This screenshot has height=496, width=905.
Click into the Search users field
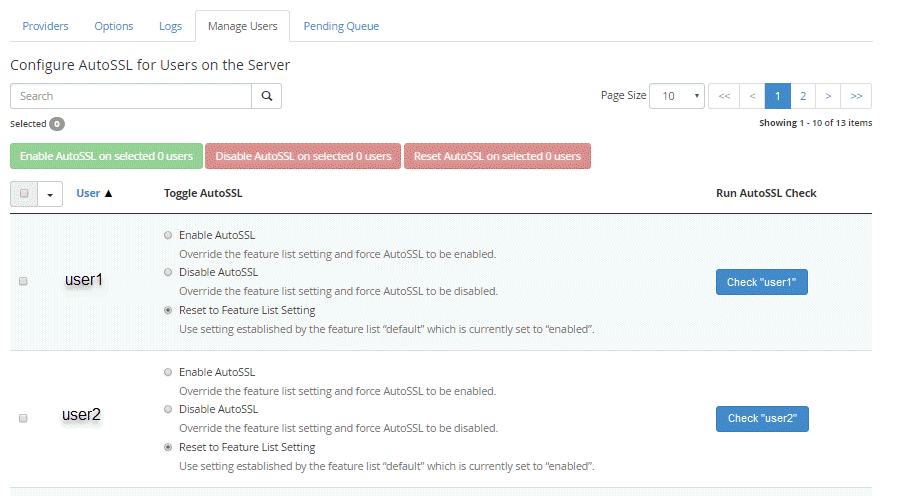pyautogui.click(x=130, y=96)
